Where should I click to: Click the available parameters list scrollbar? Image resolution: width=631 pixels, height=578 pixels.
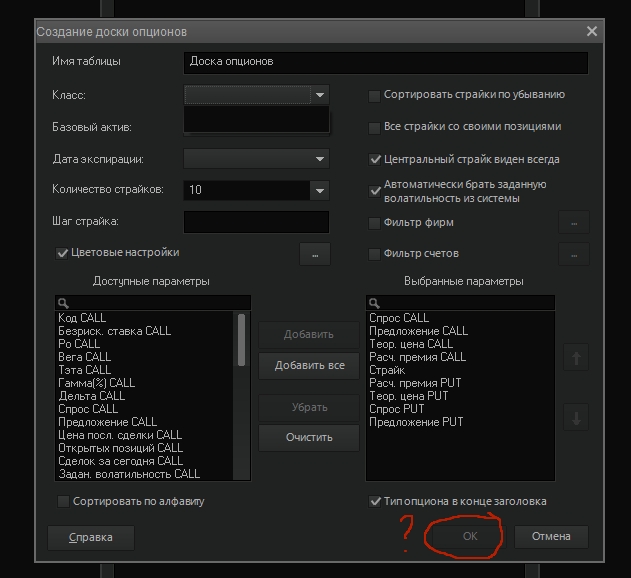(241, 340)
